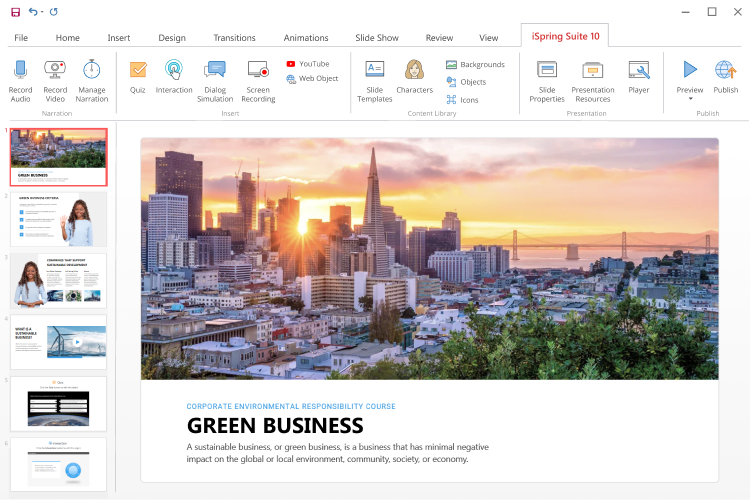Switch to the View tab
Screen dimensions: 750x500
[x=488, y=38]
